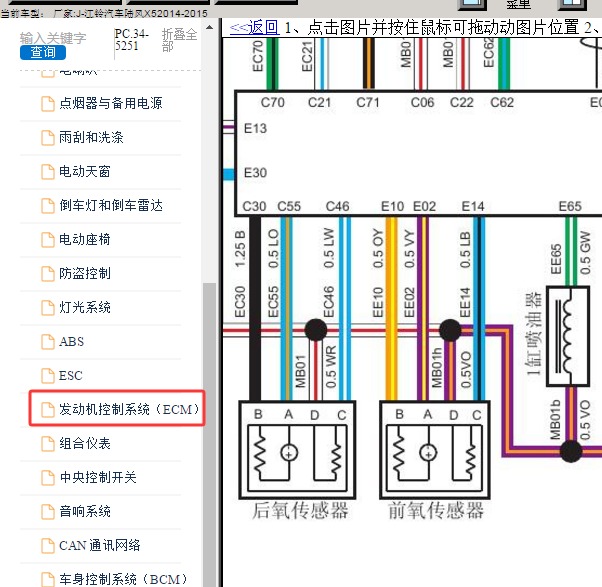Viewport: 602px width, 587px height.
Task: Select 发动机控制系统（ECM）entry
Action: tap(129, 409)
